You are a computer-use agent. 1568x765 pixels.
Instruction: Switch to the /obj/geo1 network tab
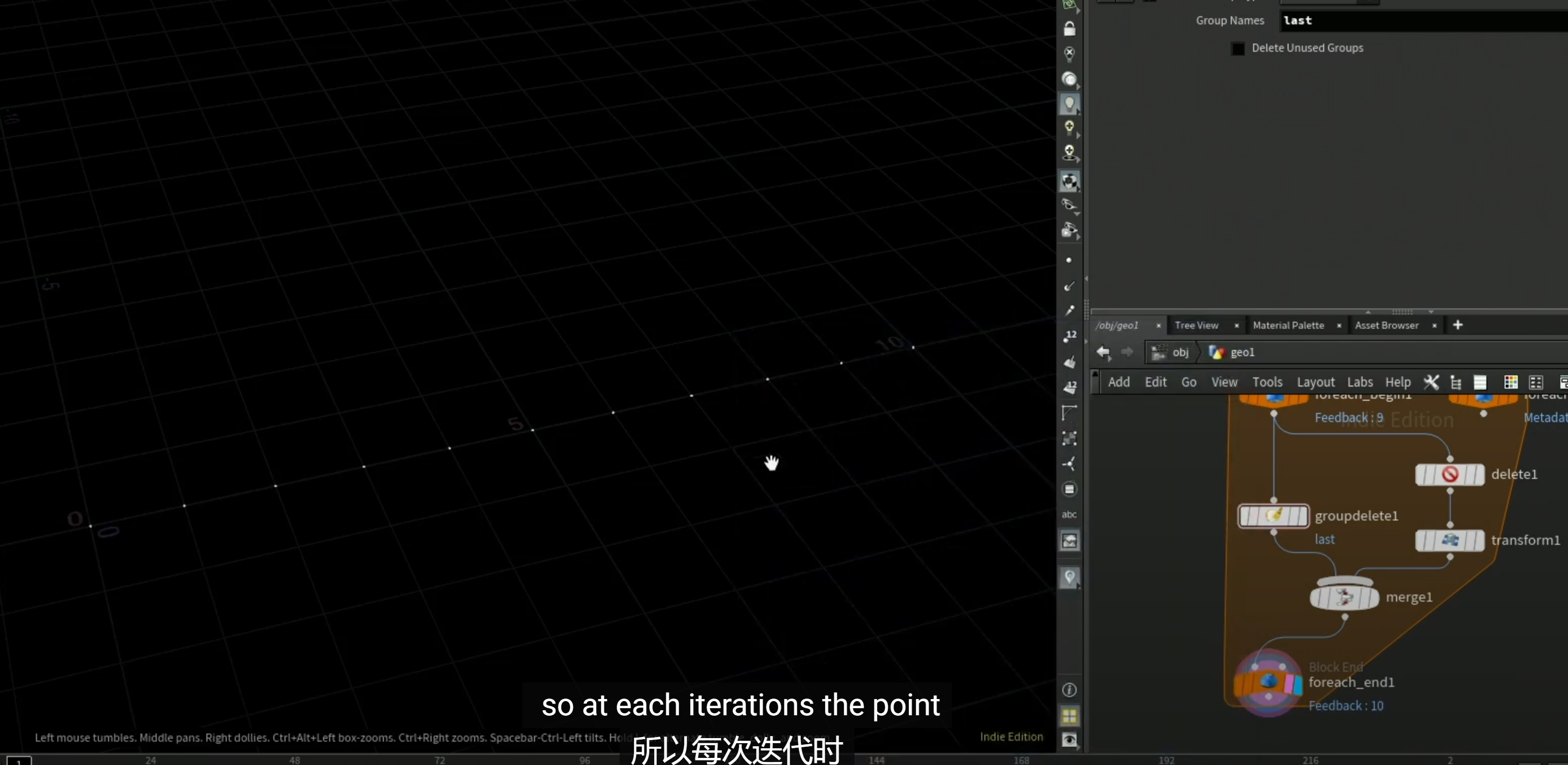(1117, 325)
